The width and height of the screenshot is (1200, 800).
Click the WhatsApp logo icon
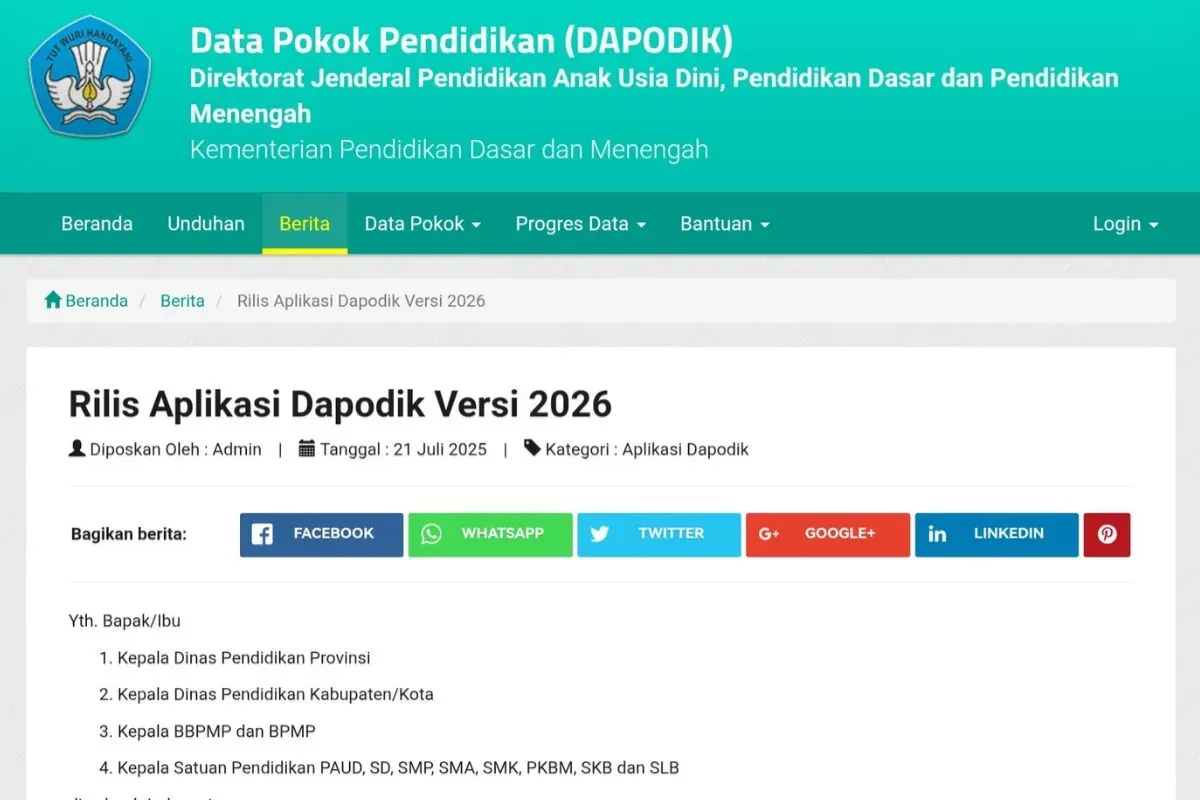pyautogui.click(x=431, y=534)
